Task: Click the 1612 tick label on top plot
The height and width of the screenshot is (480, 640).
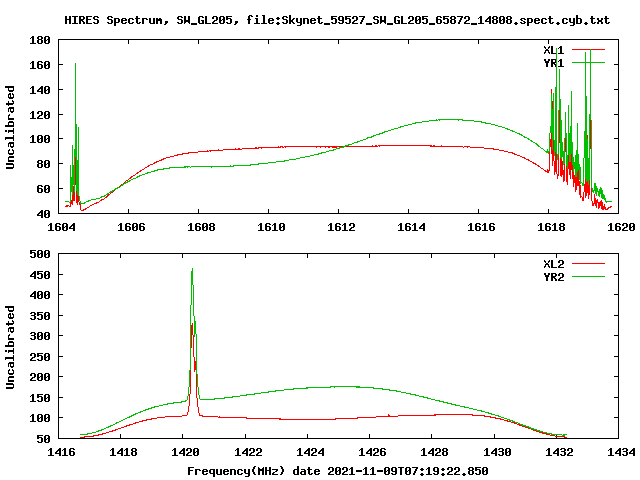Action: tap(341, 227)
